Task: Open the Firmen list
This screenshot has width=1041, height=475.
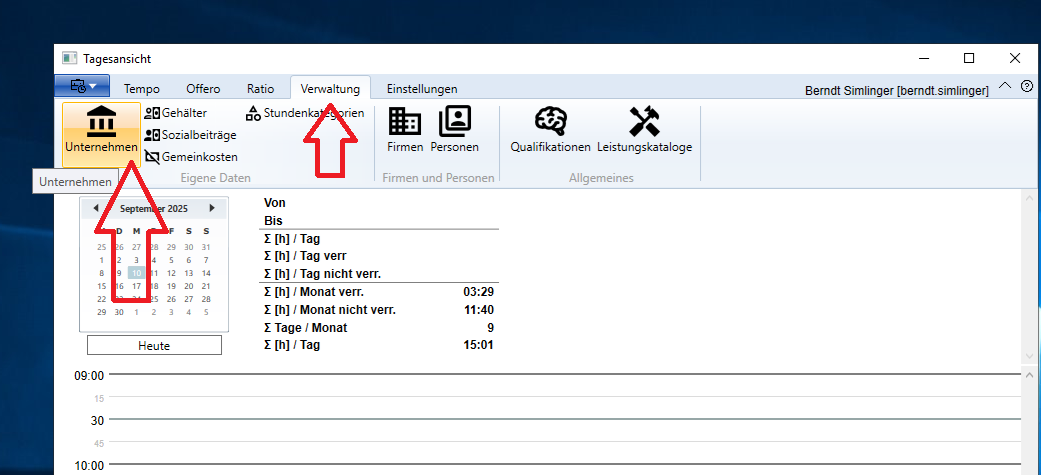Action: click(x=405, y=131)
